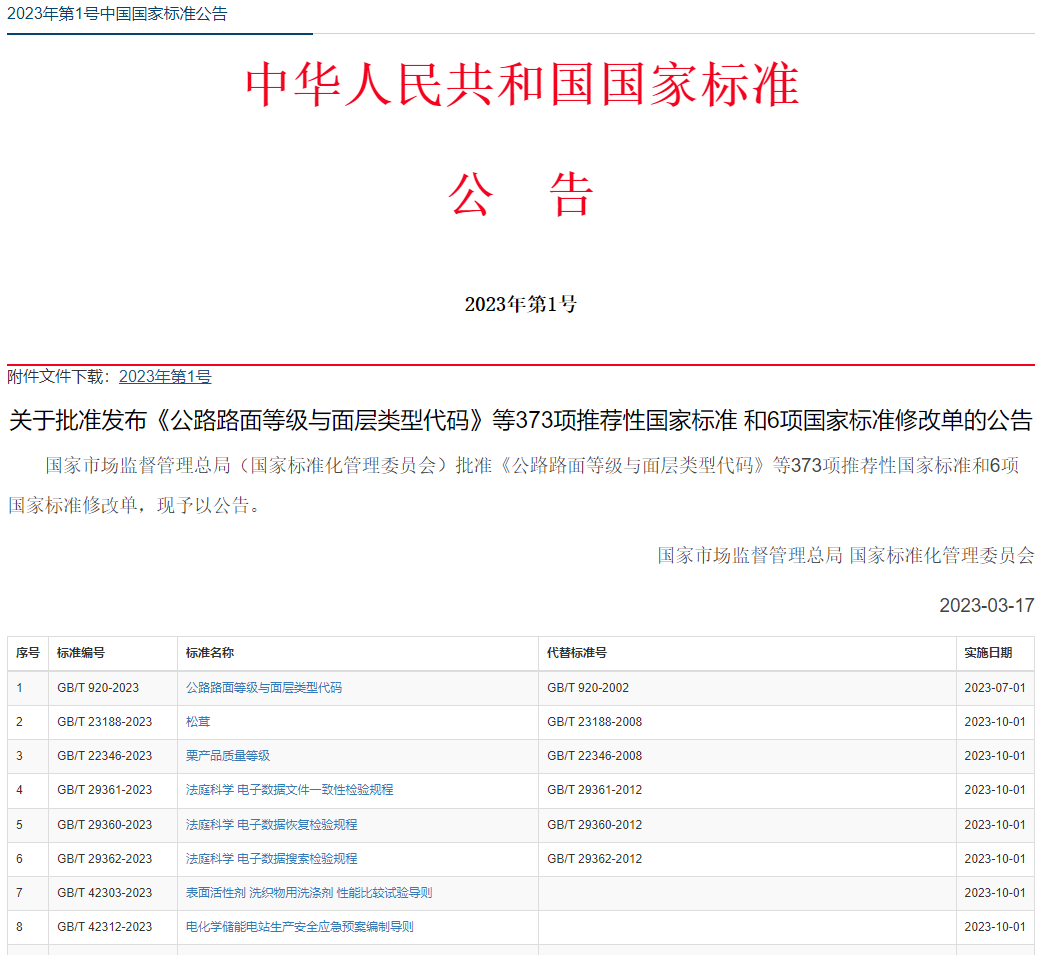1045x955 pixels.
Task: Select the replaced standard GB/T 23188-2008 cell
Action: click(x=595, y=722)
